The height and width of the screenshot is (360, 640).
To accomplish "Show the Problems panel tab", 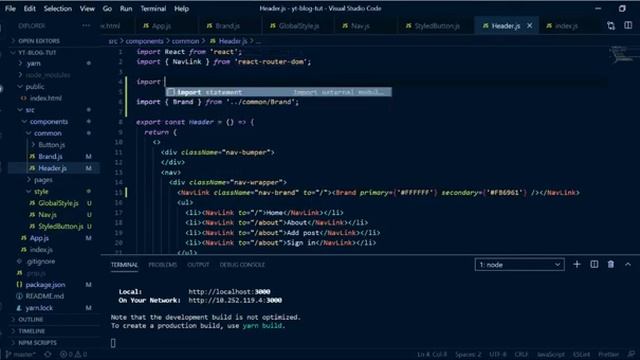I will click(x=162, y=265).
